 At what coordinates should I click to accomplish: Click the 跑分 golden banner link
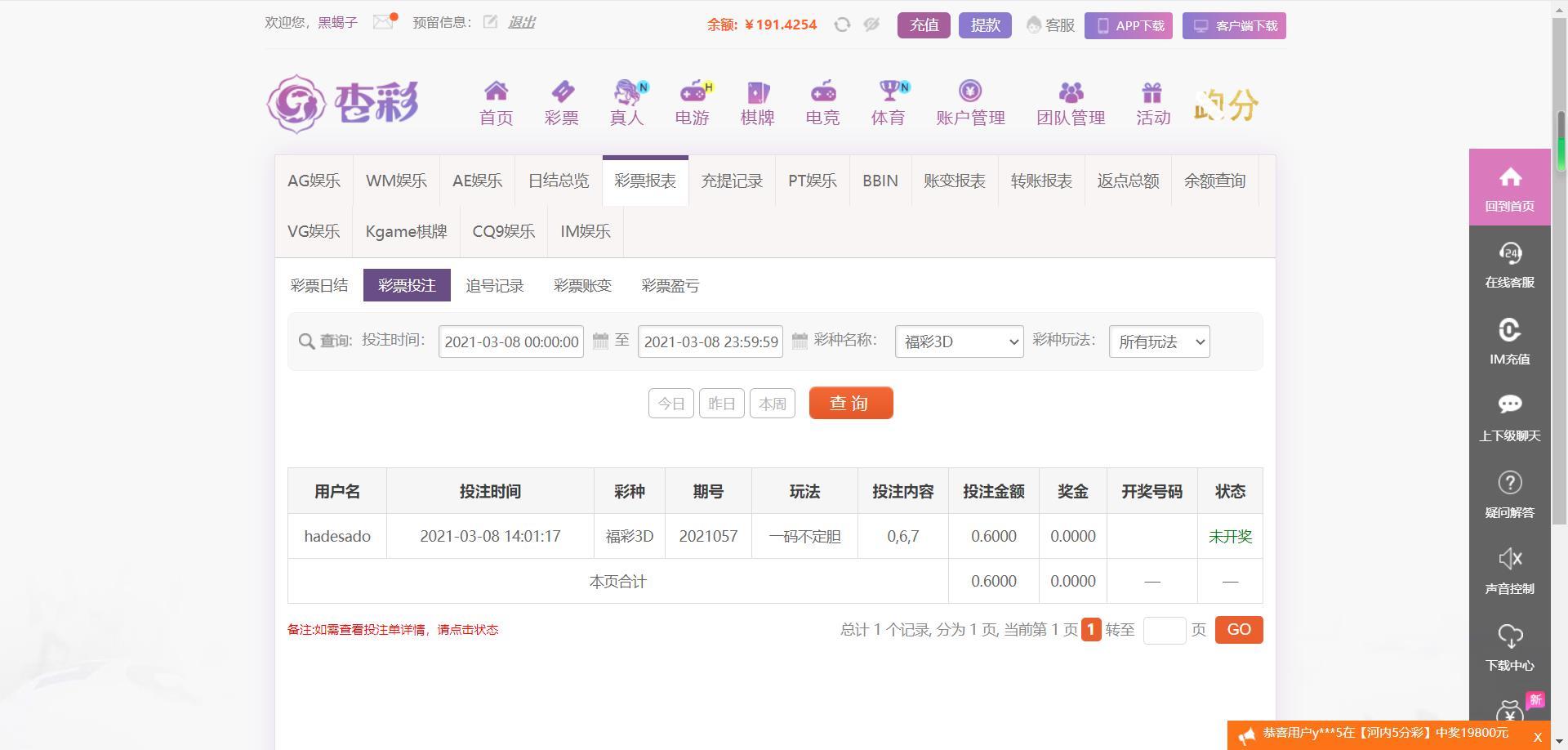pos(1226,105)
